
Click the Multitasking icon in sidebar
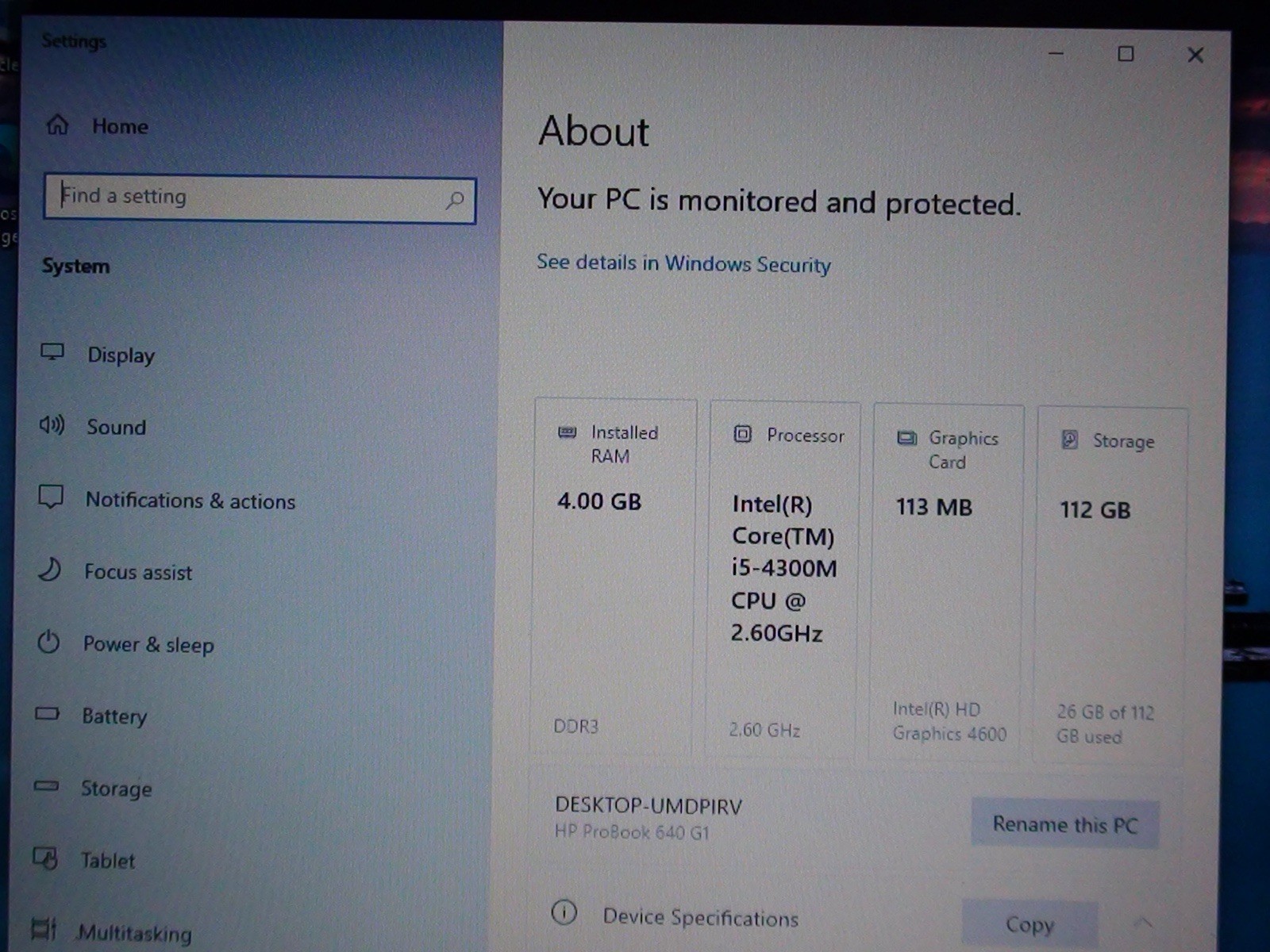pyautogui.click(x=44, y=929)
